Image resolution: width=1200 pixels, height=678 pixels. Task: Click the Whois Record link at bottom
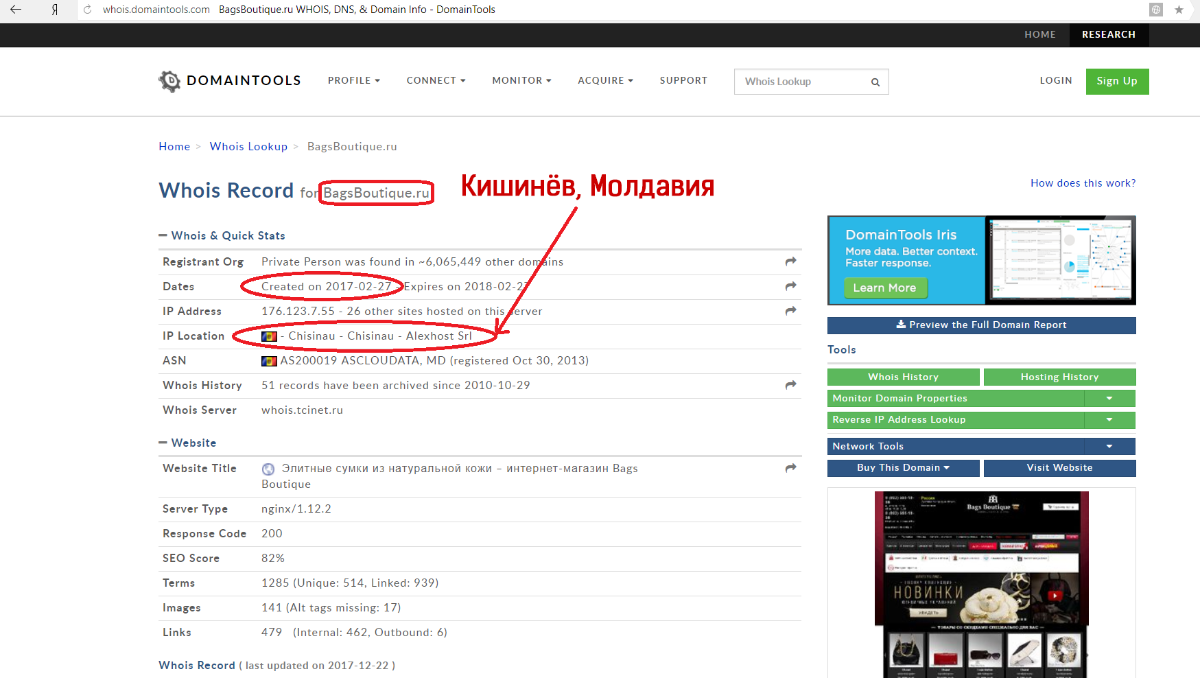point(196,665)
